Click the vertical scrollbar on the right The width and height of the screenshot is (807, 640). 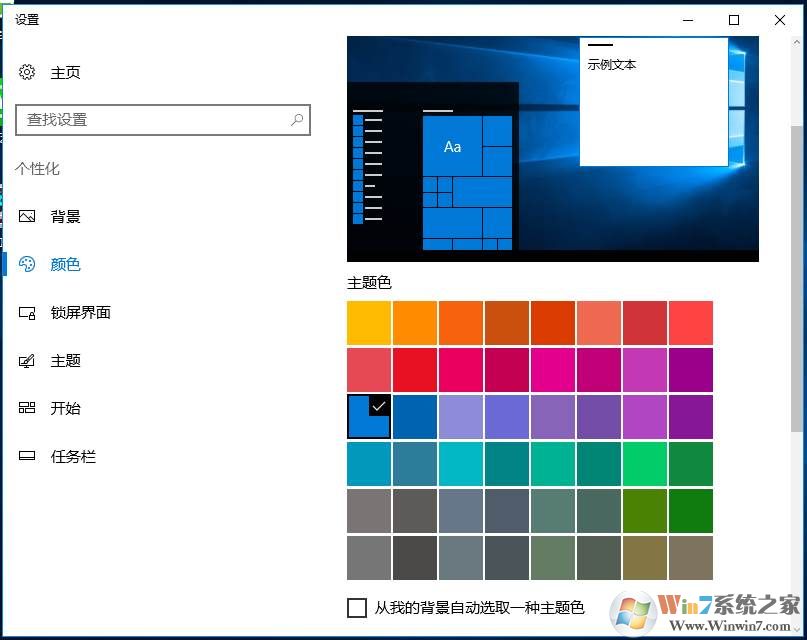tap(797, 280)
